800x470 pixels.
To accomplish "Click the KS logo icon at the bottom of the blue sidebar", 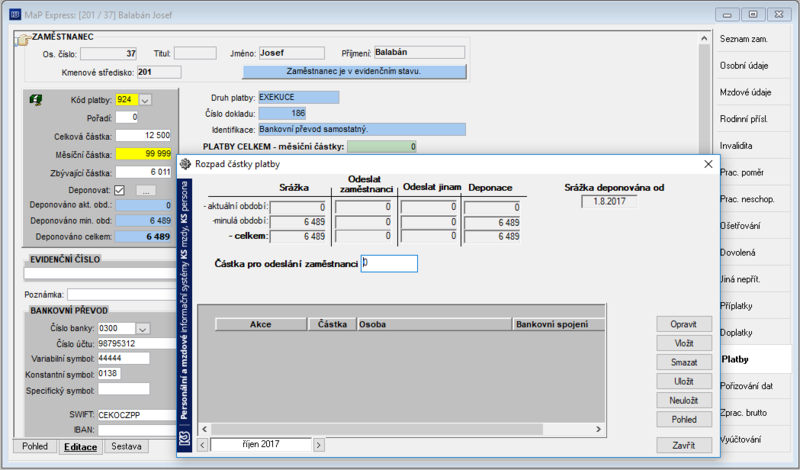I will pyautogui.click(x=185, y=438).
